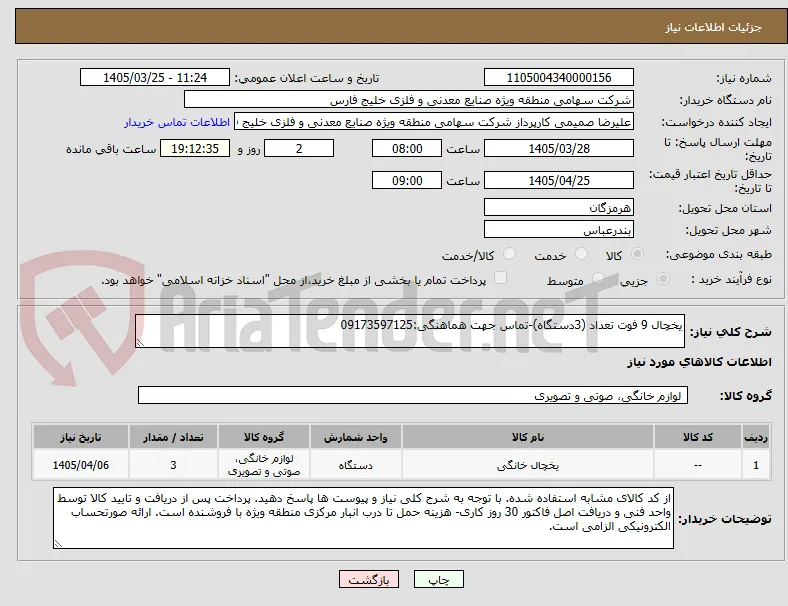Screen dimensions: 788x606
Task: Click the delivery city field بندرعباس
Action: [x=559, y=230]
